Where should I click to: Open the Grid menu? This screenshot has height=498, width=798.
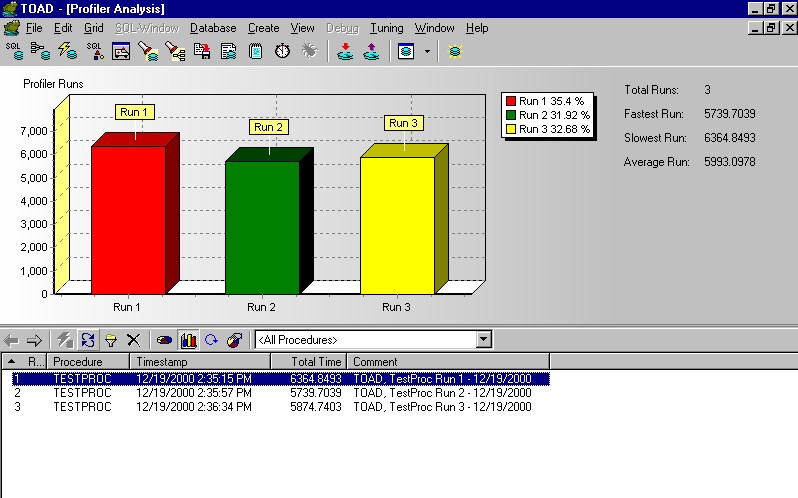tap(94, 28)
